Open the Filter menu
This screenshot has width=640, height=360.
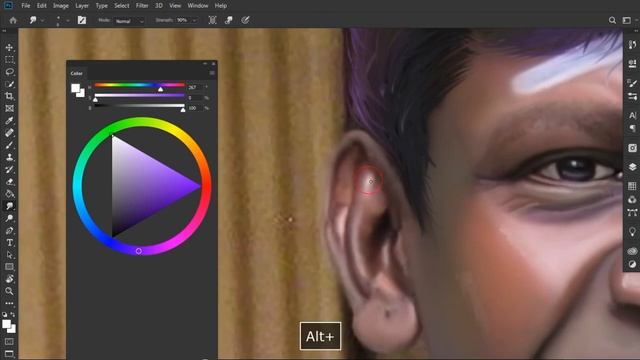pos(142,6)
